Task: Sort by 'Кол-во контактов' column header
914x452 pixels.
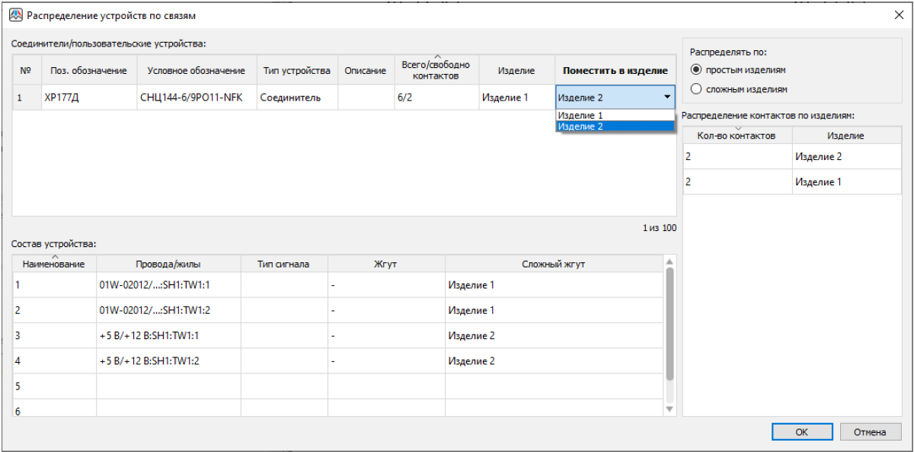Action: coord(736,134)
